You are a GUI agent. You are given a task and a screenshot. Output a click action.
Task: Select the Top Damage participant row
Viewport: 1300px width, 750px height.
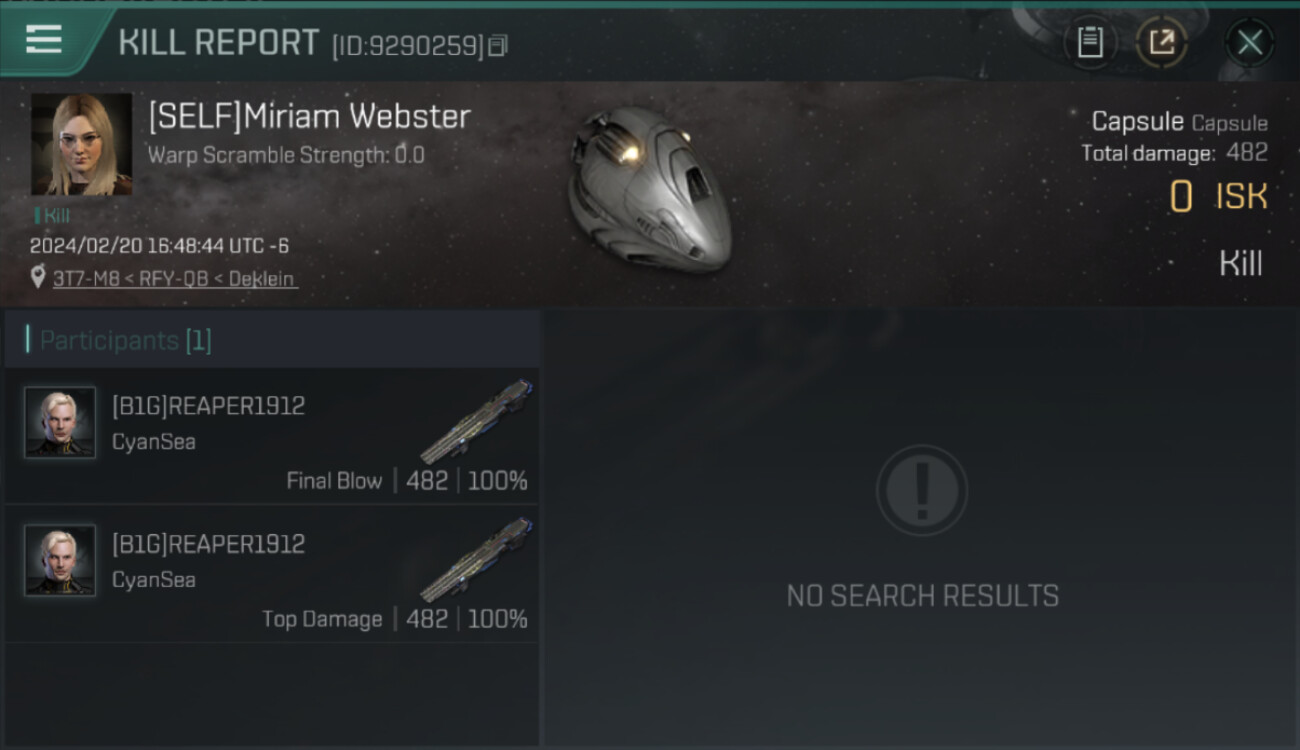[x=272, y=574]
